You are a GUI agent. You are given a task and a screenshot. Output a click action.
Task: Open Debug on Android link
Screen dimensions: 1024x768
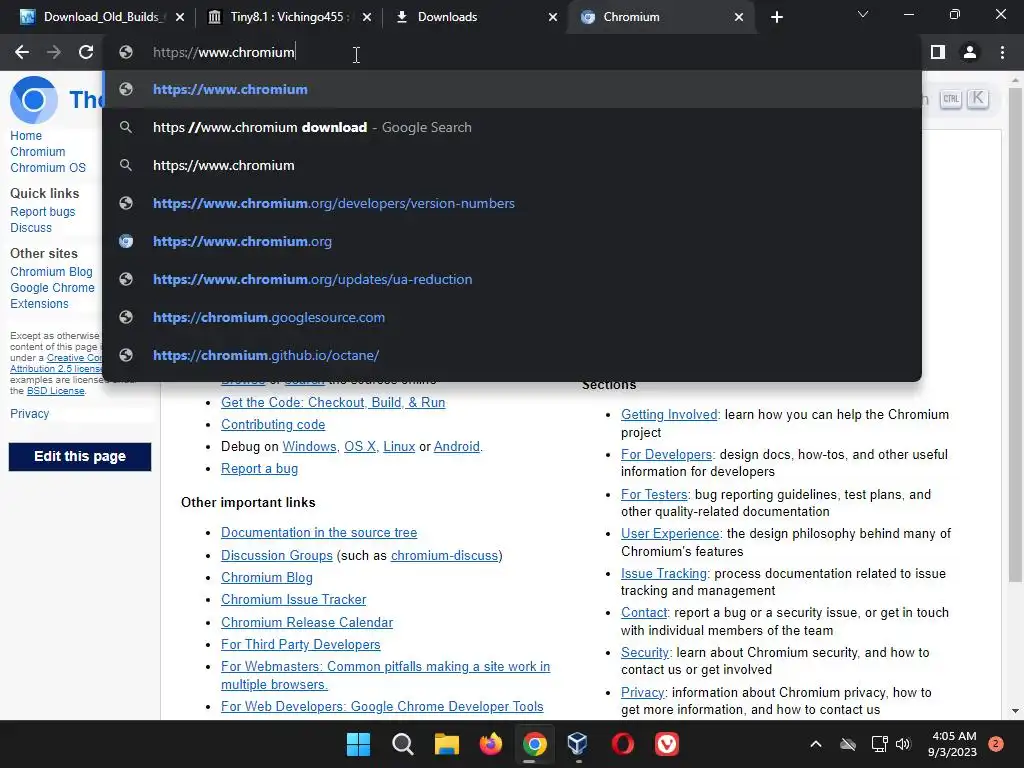click(x=456, y=447)
